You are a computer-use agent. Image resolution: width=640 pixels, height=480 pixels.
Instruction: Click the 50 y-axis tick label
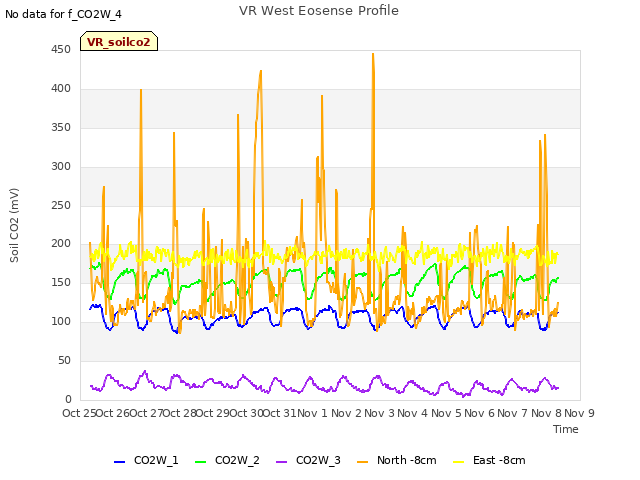point(64,360)
